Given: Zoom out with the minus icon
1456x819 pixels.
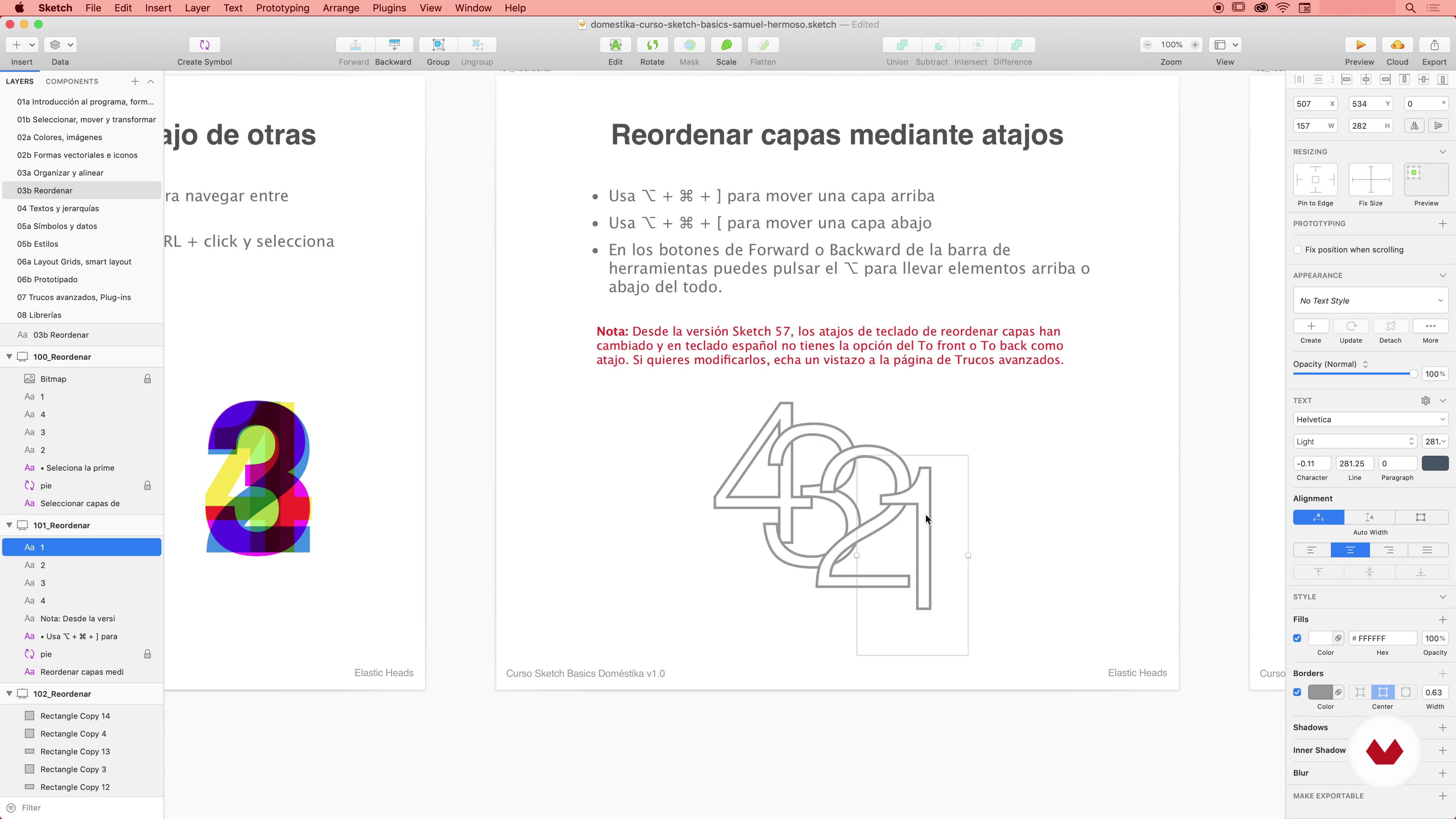Looking at the screenshot, I should (1147, 45).
